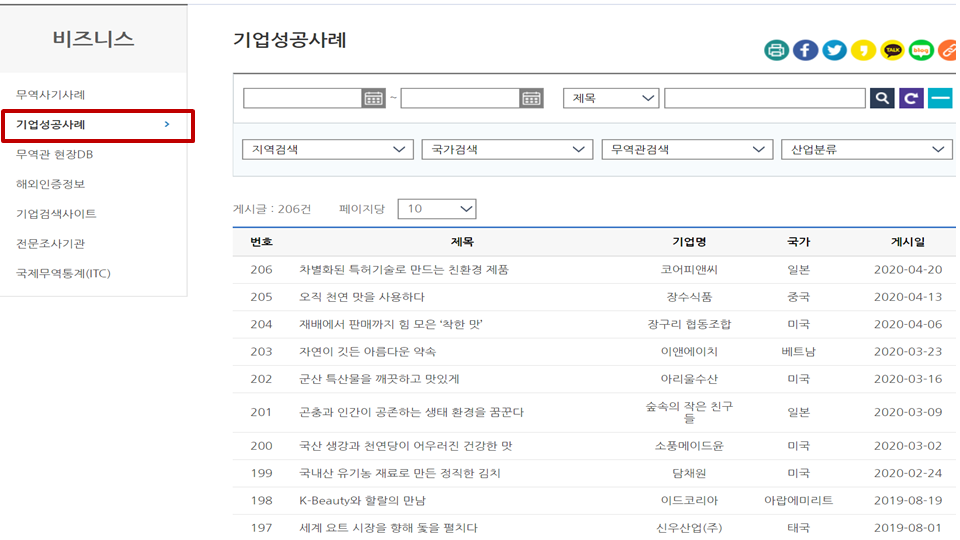Collapse filters with teal minus button
The height and width of the screenshot is (540, 960).
tap(940, 98)
